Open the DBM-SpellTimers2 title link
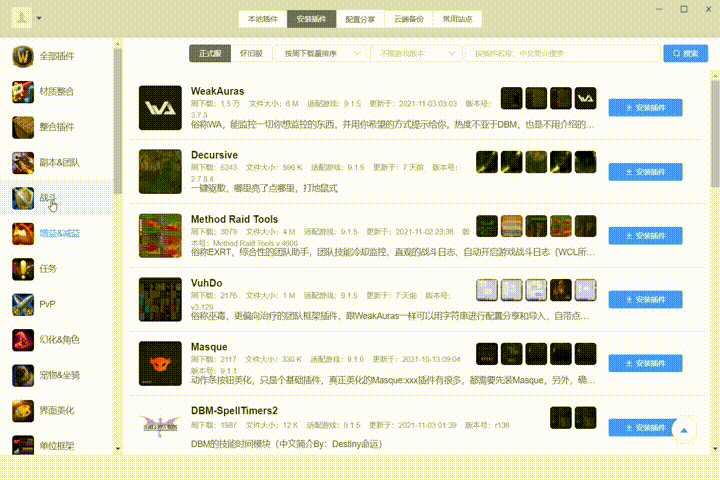 234,411
